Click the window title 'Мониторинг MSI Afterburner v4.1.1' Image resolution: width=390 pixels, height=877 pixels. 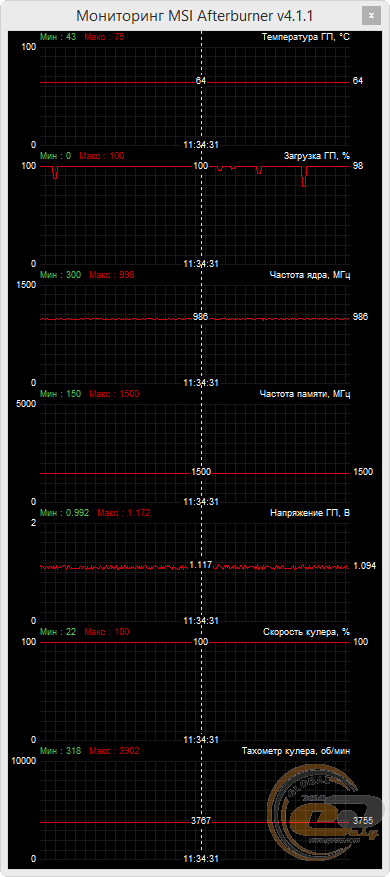tap(194, 16)
